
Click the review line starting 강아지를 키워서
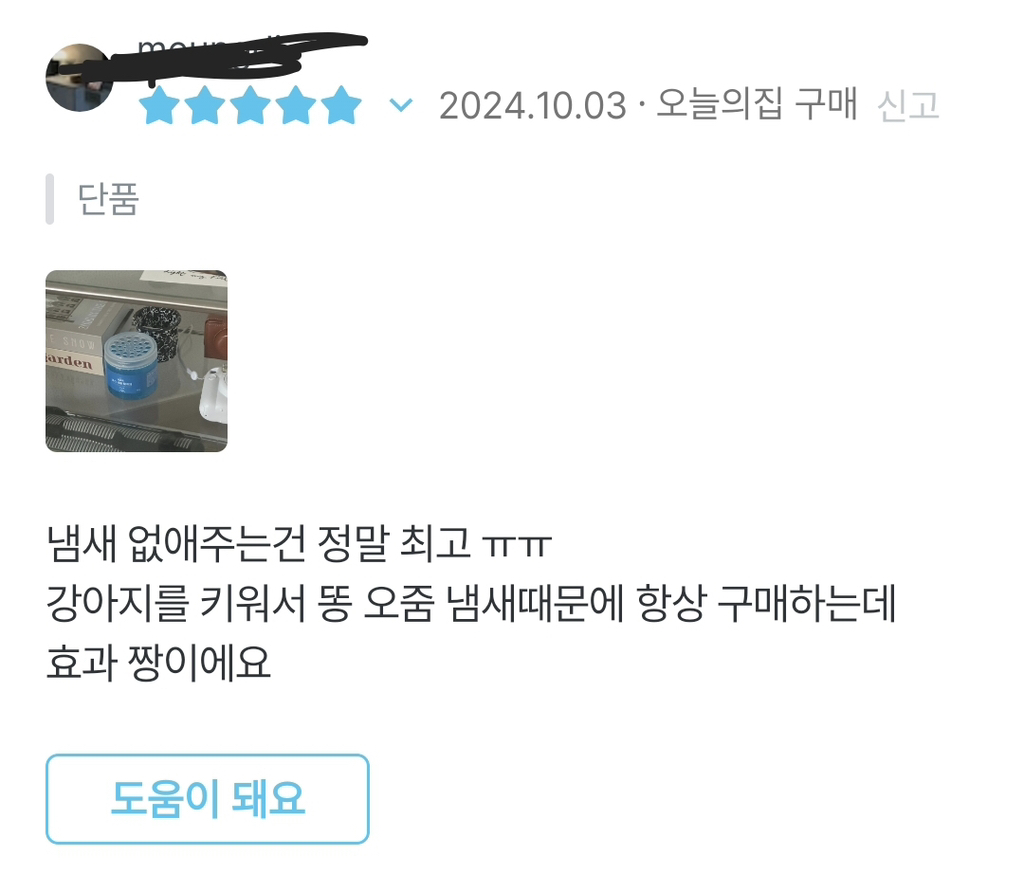coord(471,603)
